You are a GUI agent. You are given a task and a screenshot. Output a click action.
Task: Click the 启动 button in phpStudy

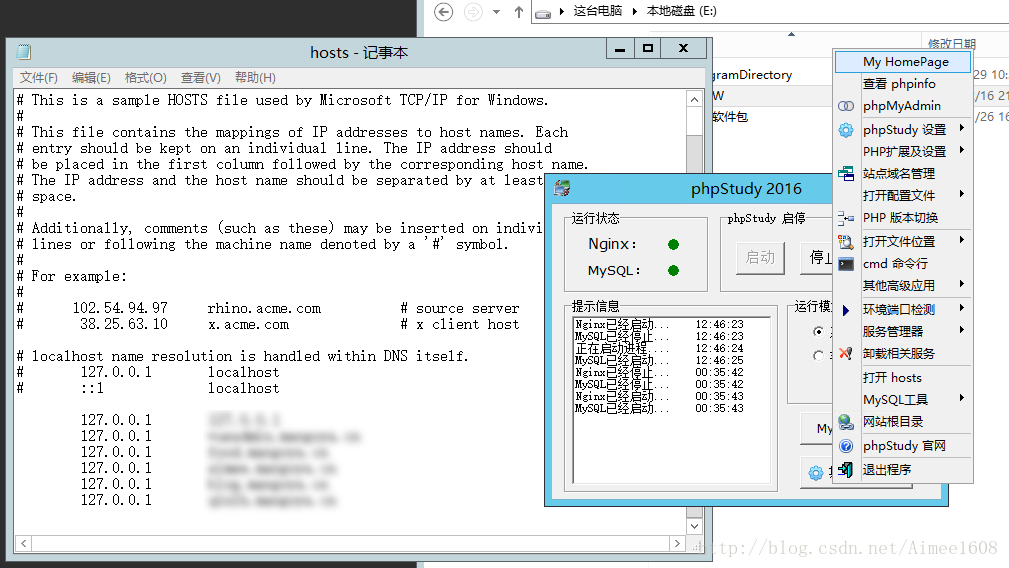[760, 258]
